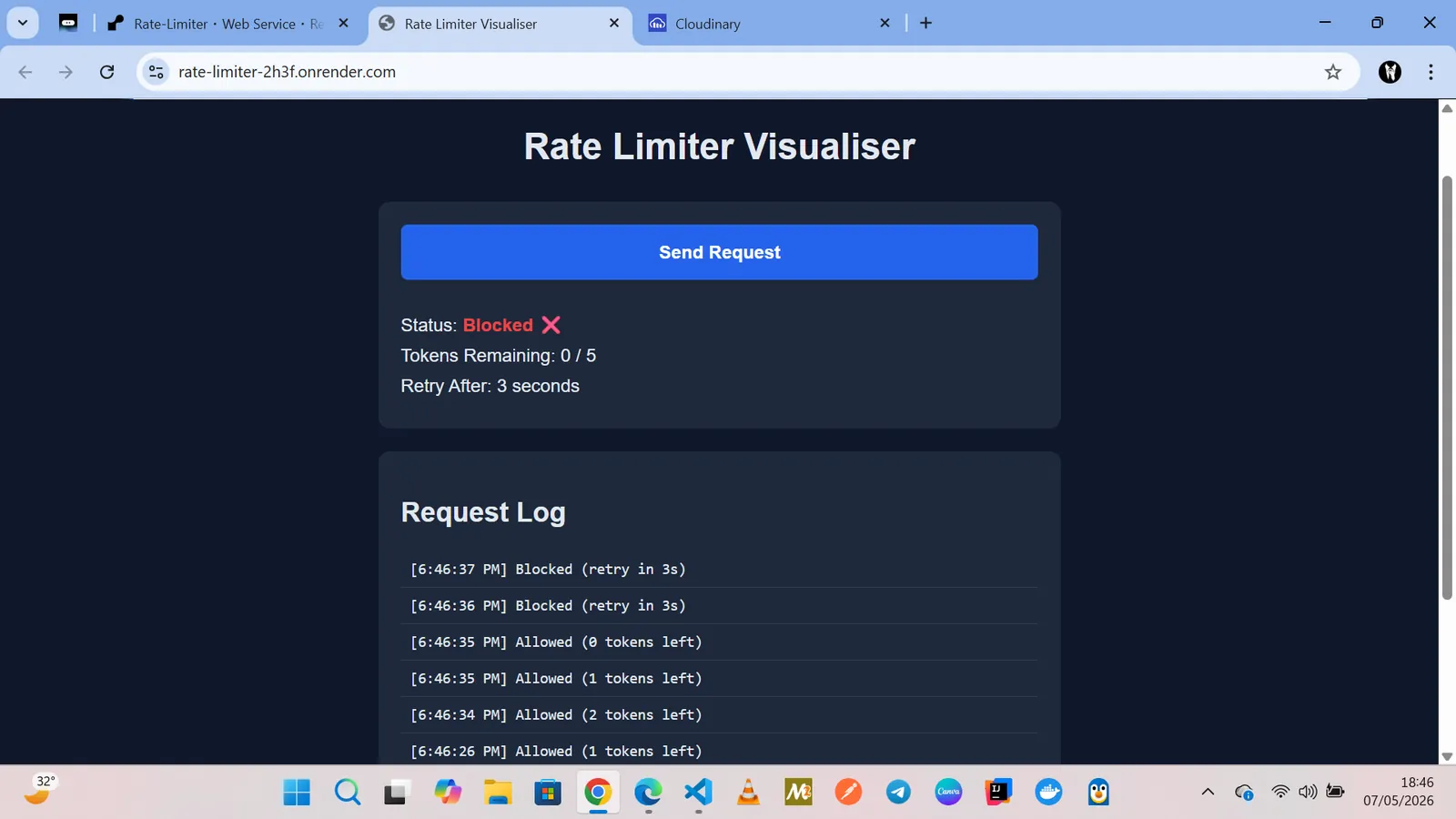Screen dimensions: 1456x819
Task: Open the weather widget showing 32°
Action: [39, 790]
